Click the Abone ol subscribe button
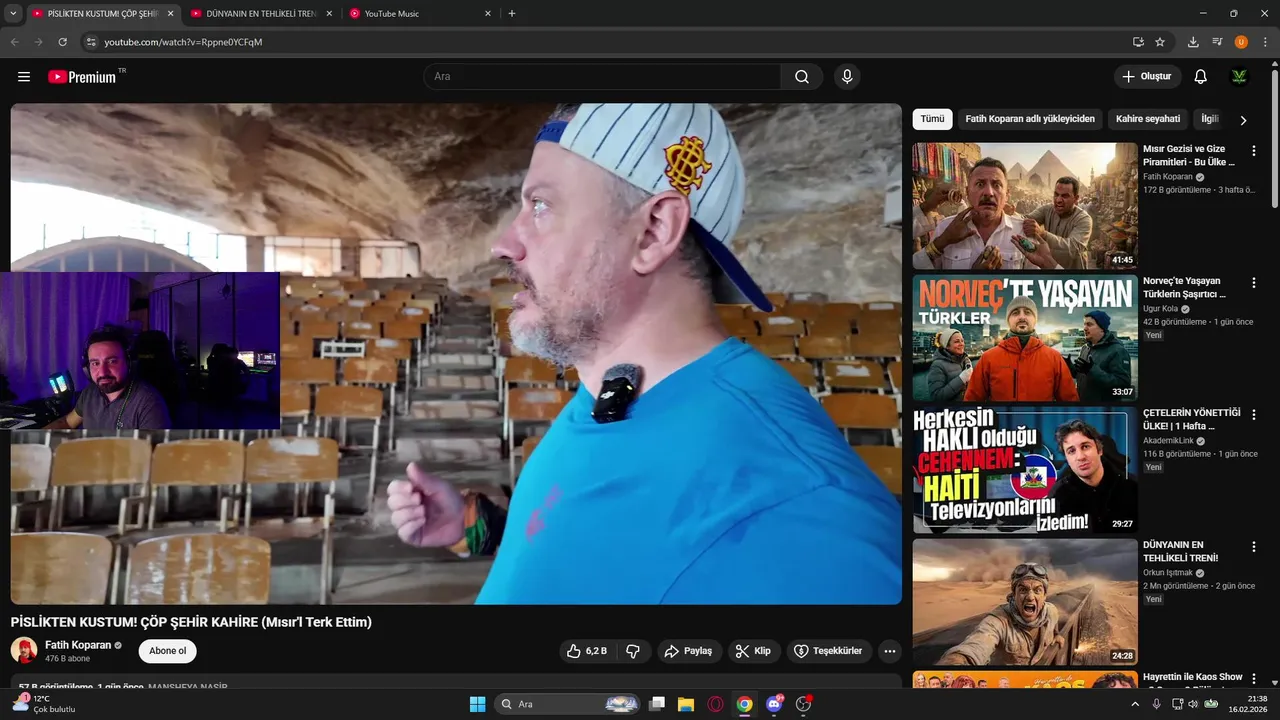Viewport: 1280px width, 720px height. (x=168, y=651)
